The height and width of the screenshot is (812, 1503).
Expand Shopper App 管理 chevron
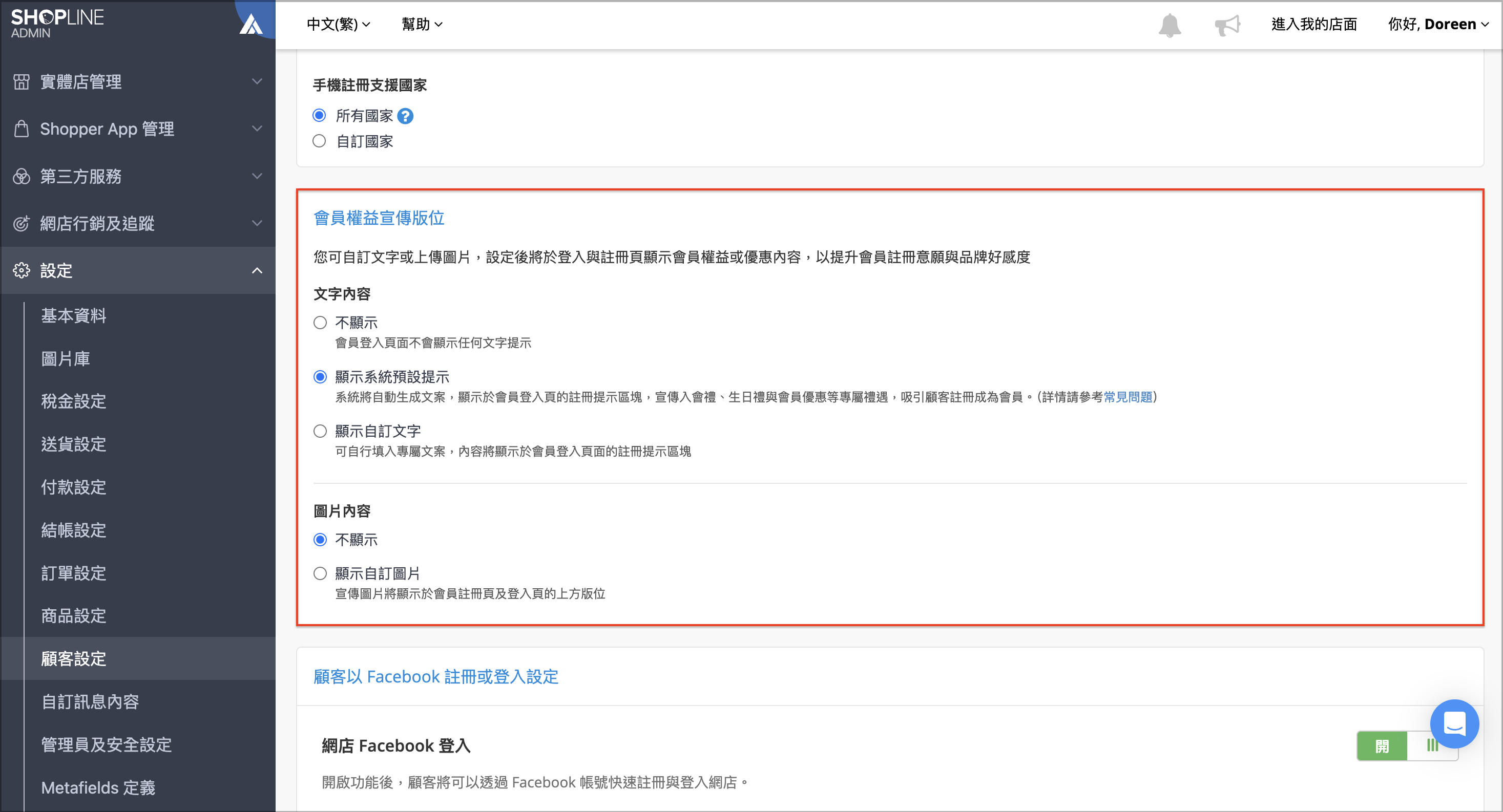(x=257, y=129)
